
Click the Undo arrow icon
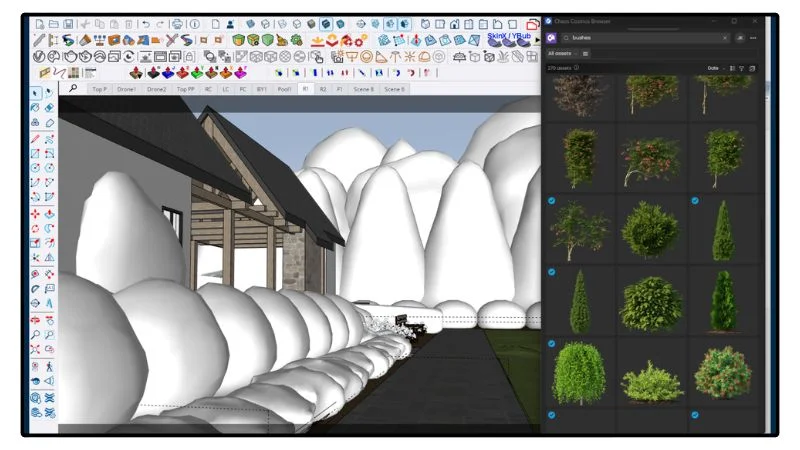[x=146, y=24]
